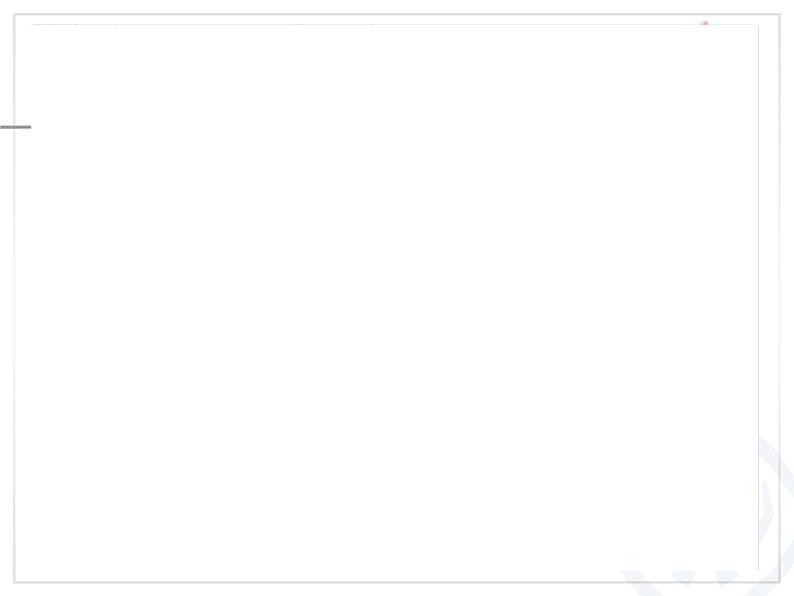Click the outer frame's bottom-right corner
This screenshot has height=596, width=794.
780,582
